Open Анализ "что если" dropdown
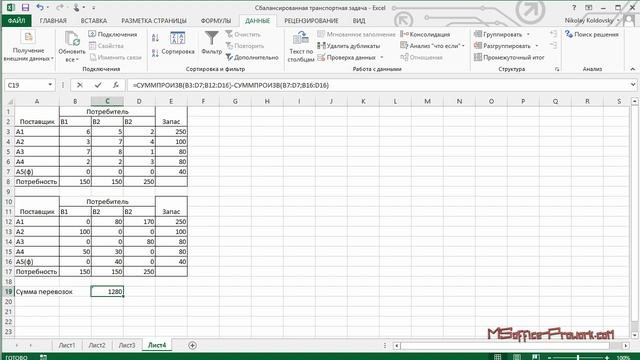This screenshot has width=640, height=360. pyautogui.click(x=463, y=46)
